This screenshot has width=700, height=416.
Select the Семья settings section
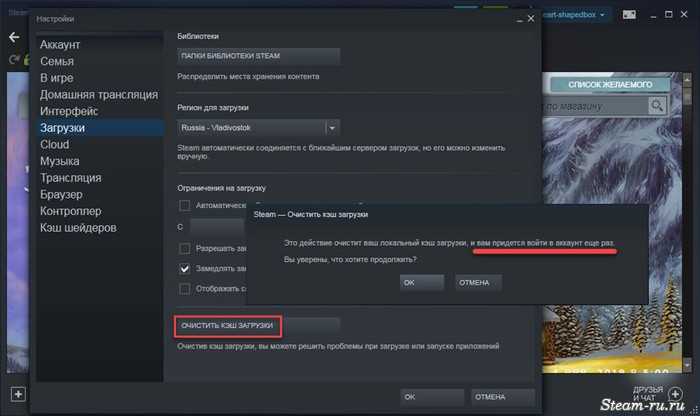(99, 61)
